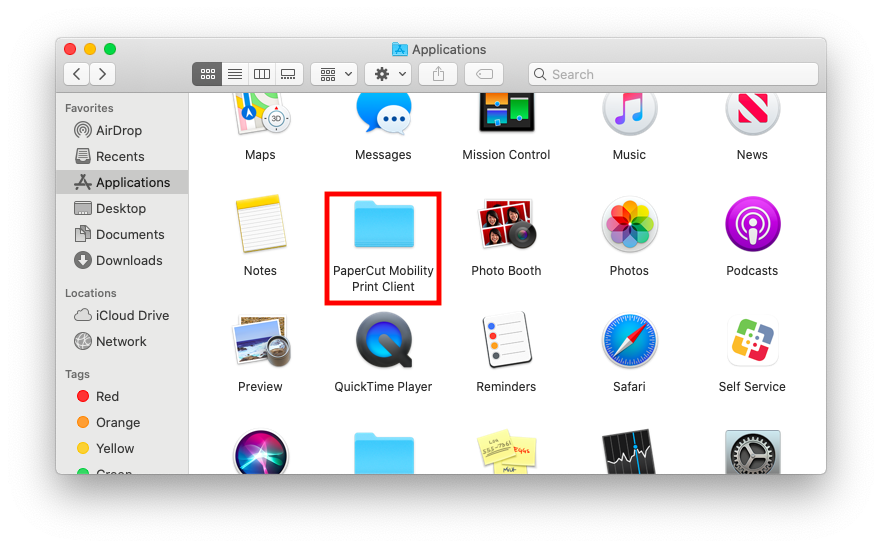Select iCloud Drive in the sidebar
Screen dimensions: 882x548
pyautogui.click(x=132, y=316)
